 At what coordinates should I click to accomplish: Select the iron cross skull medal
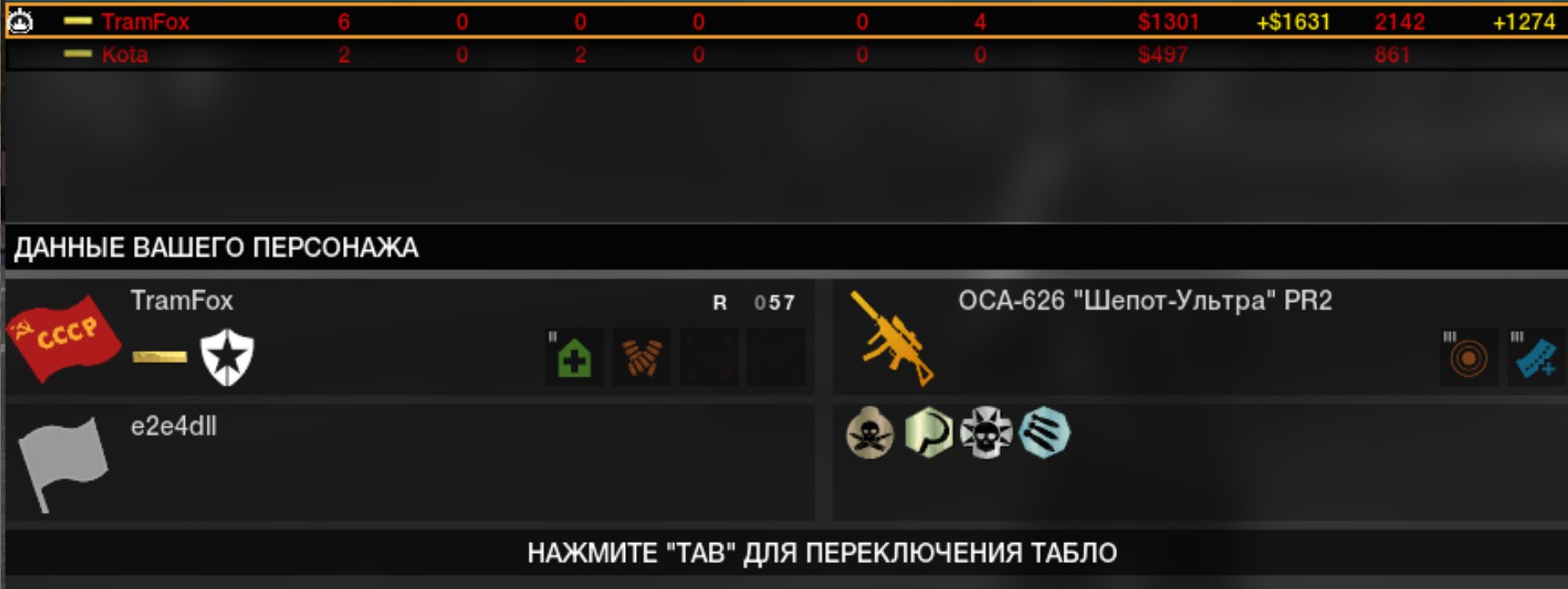[x=986, y=433]
